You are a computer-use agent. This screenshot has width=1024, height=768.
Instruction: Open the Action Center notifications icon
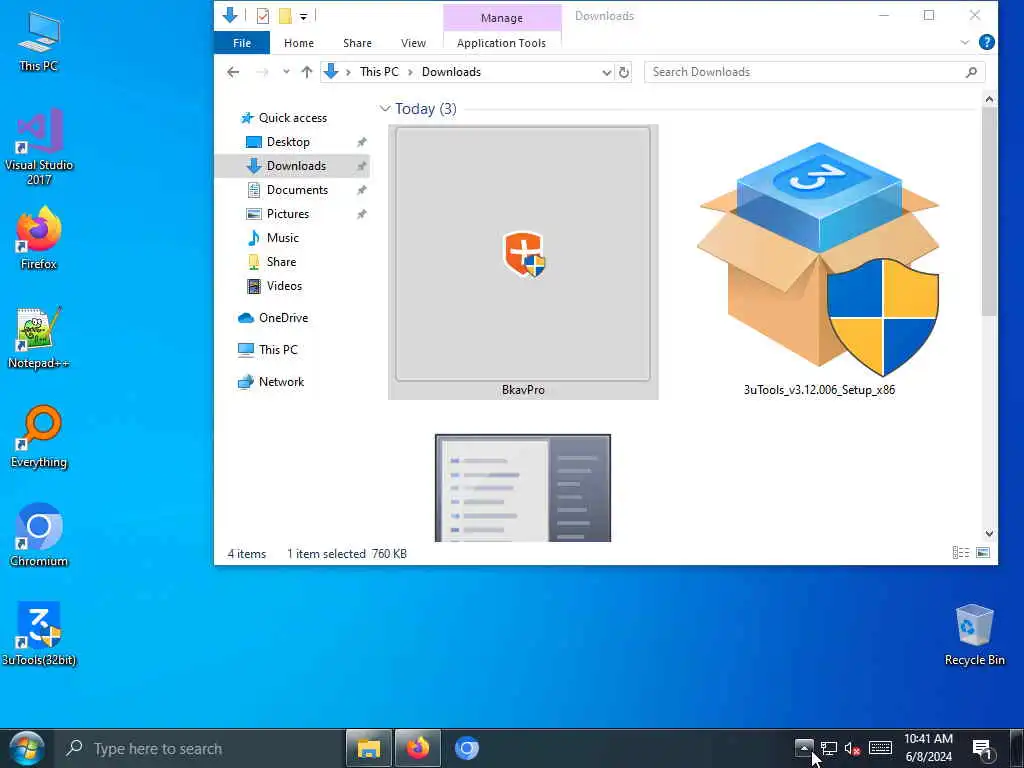pyautogui.click(x=982, y=749)
